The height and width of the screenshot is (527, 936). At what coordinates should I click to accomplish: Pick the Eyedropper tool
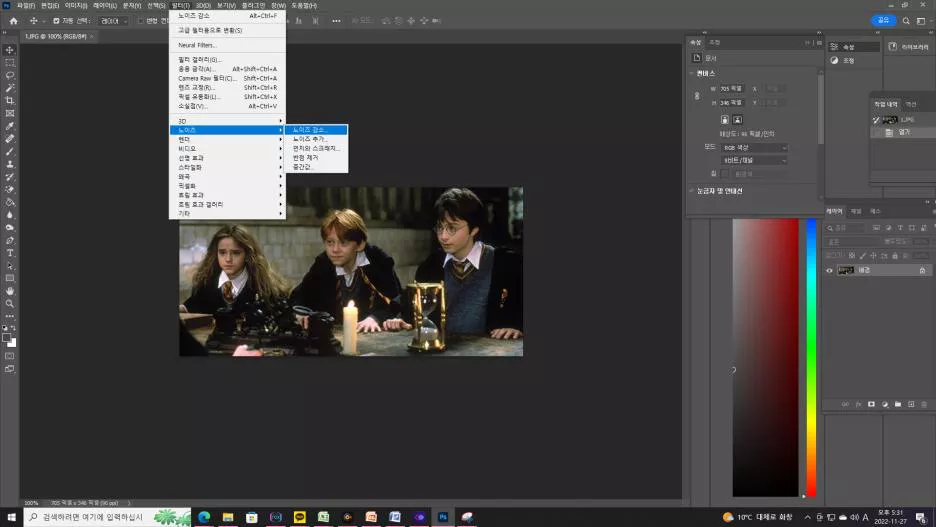(x=10, y=126)
